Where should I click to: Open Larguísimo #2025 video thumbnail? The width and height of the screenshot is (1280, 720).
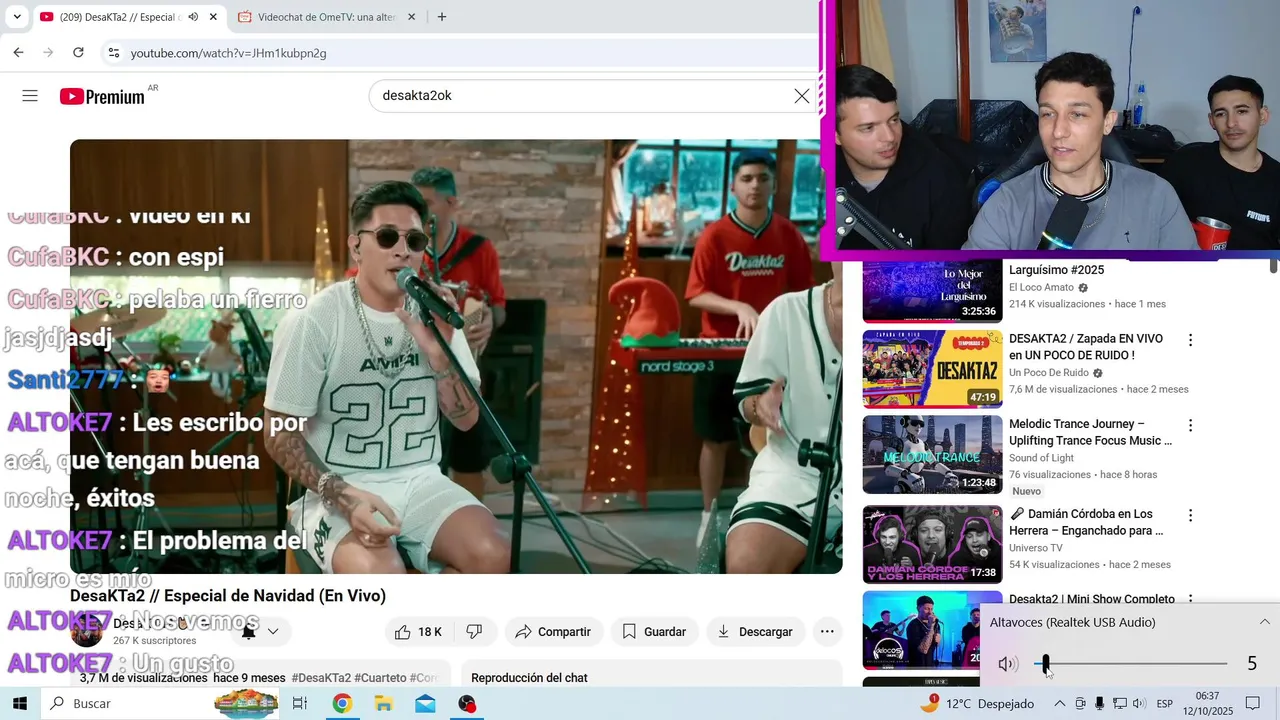(932, 290)
